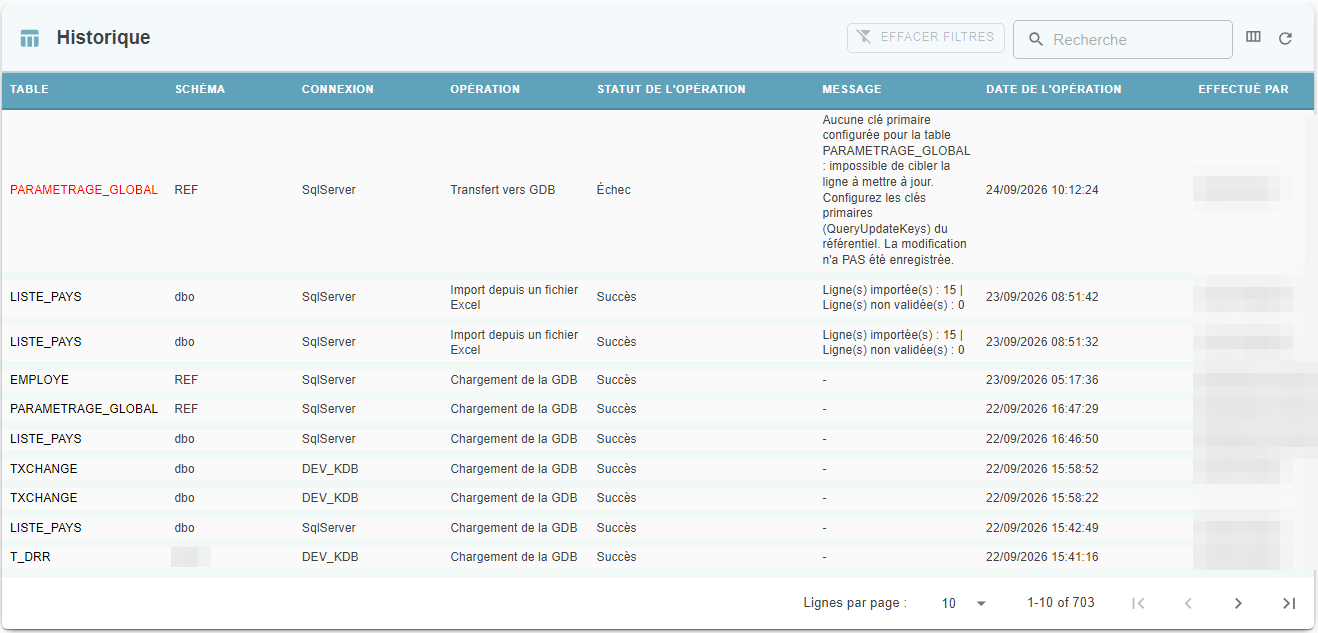The height and width of the screenshot is (633, 1318).
Task: Focus the Recherche search field
Action: [x=1123, y=40]
